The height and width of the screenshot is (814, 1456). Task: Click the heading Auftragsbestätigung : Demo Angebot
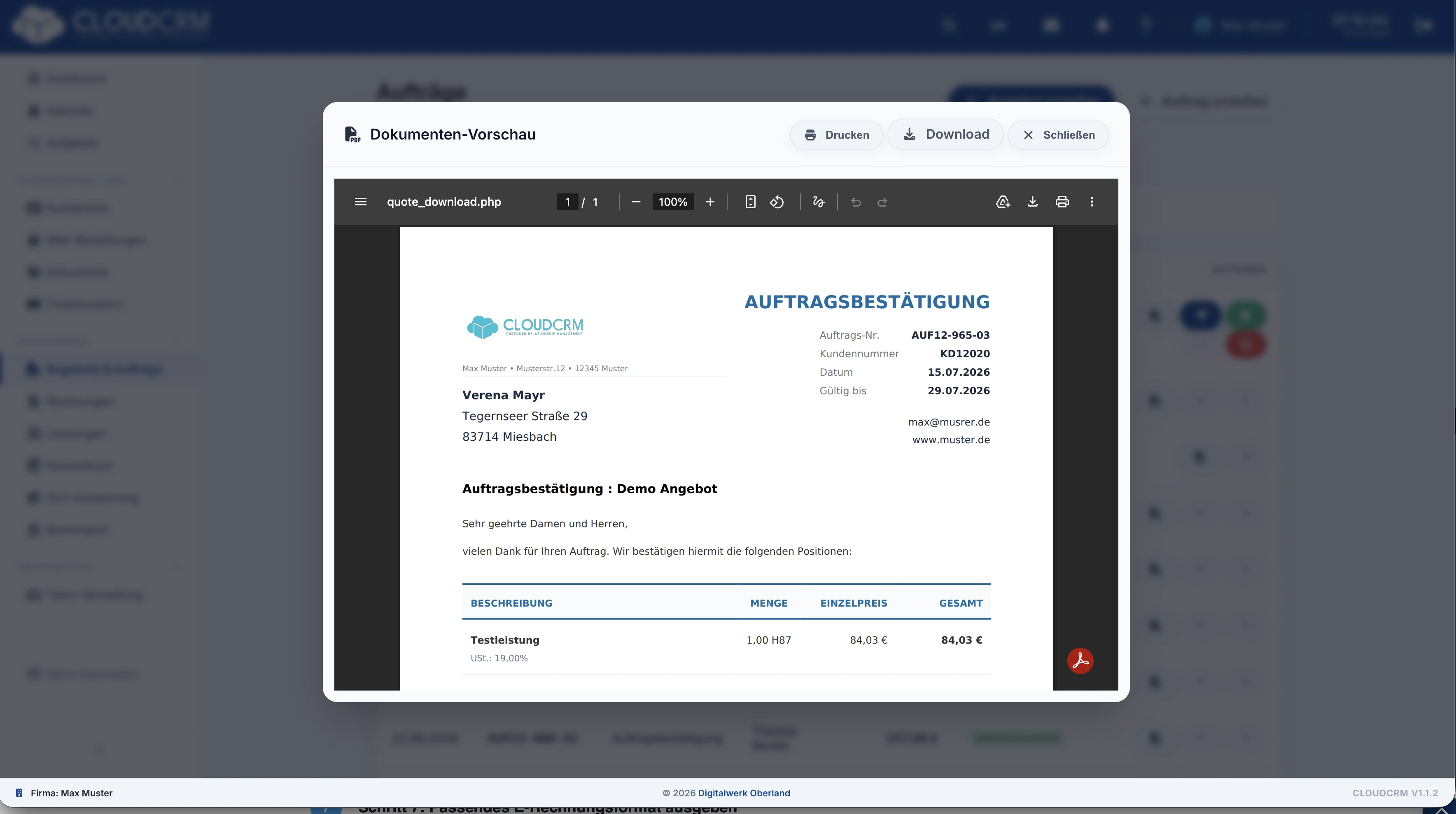point(590,488)
